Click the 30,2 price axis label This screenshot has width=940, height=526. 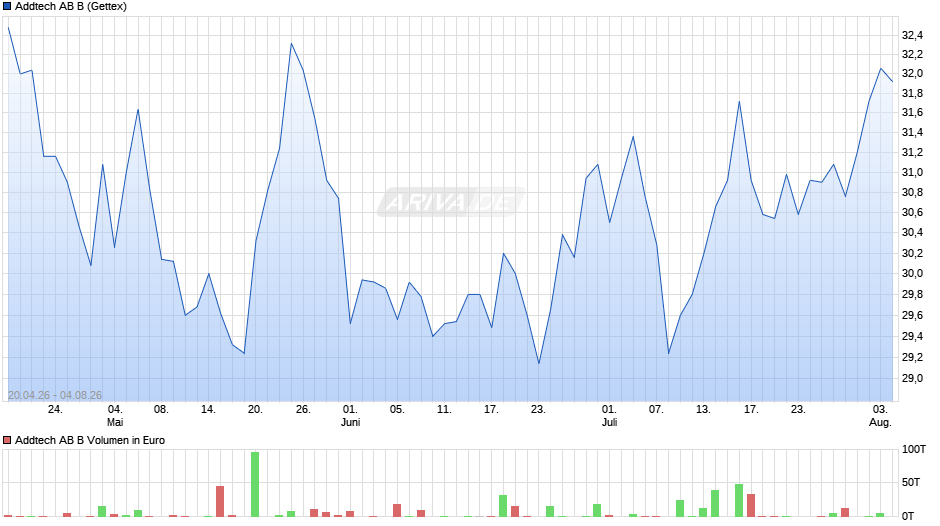(x=912, y=253)
